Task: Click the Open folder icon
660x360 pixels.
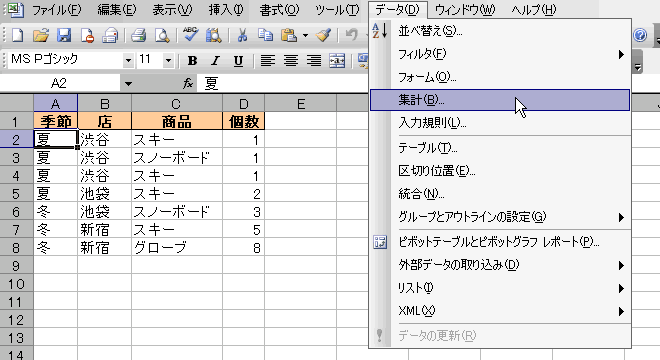Action: pos(40,35)
